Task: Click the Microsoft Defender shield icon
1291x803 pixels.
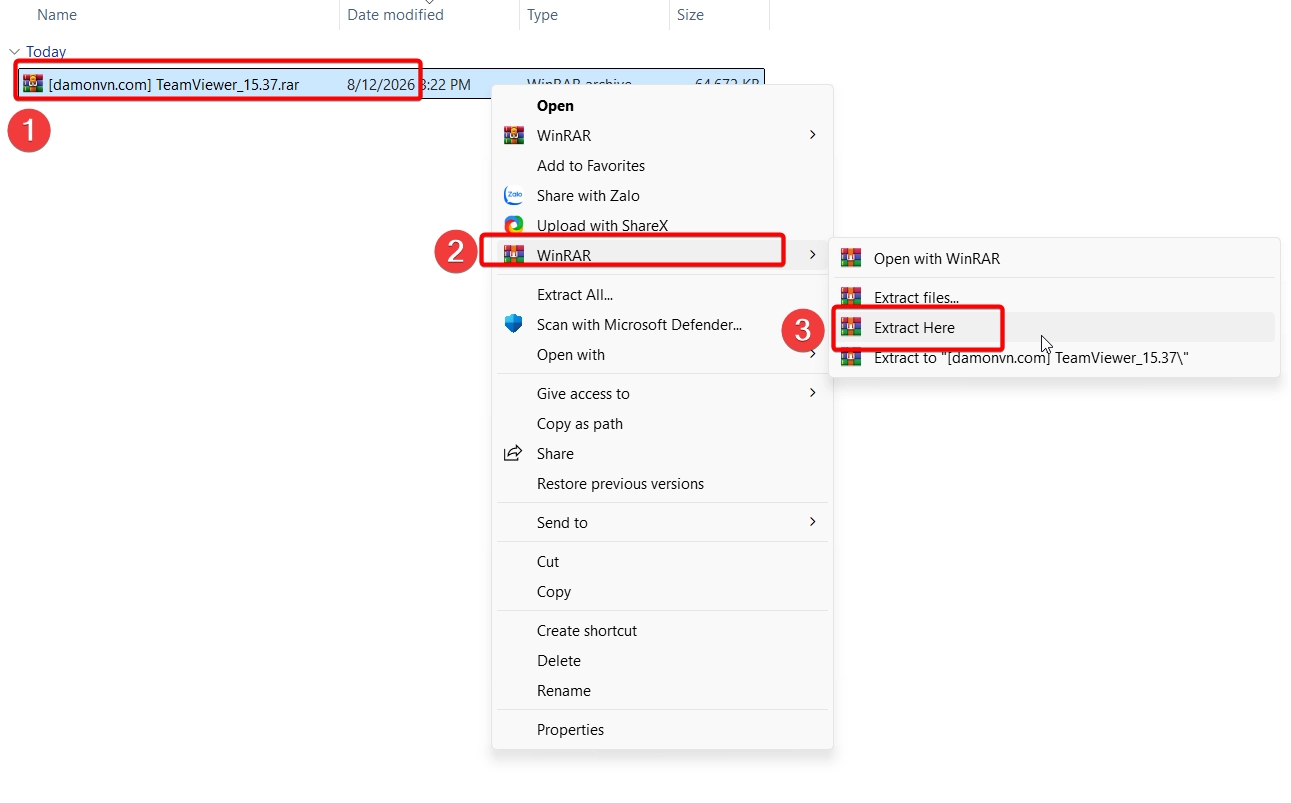Action: (514, 324)
